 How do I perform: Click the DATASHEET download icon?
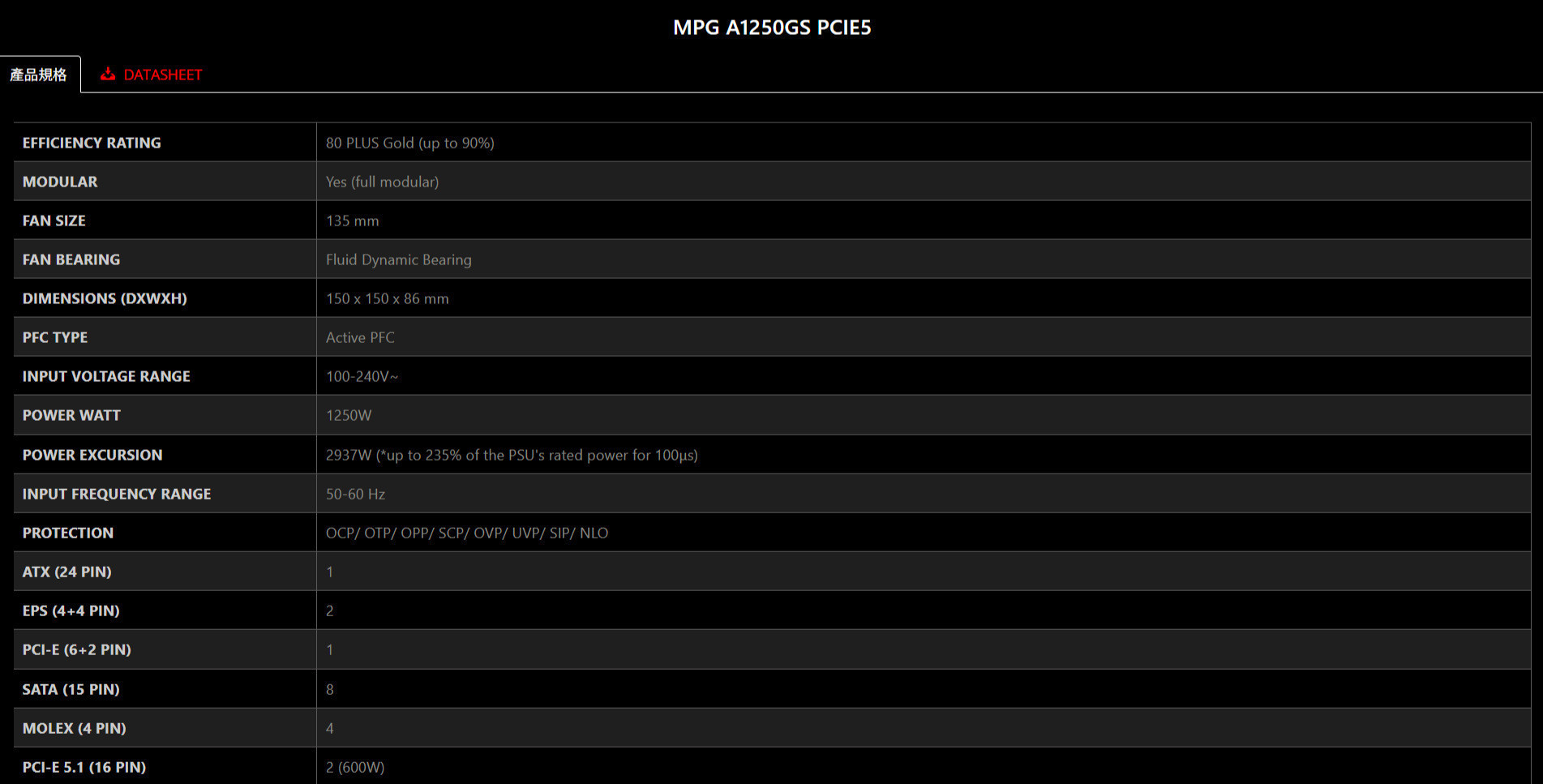(107, 74)
